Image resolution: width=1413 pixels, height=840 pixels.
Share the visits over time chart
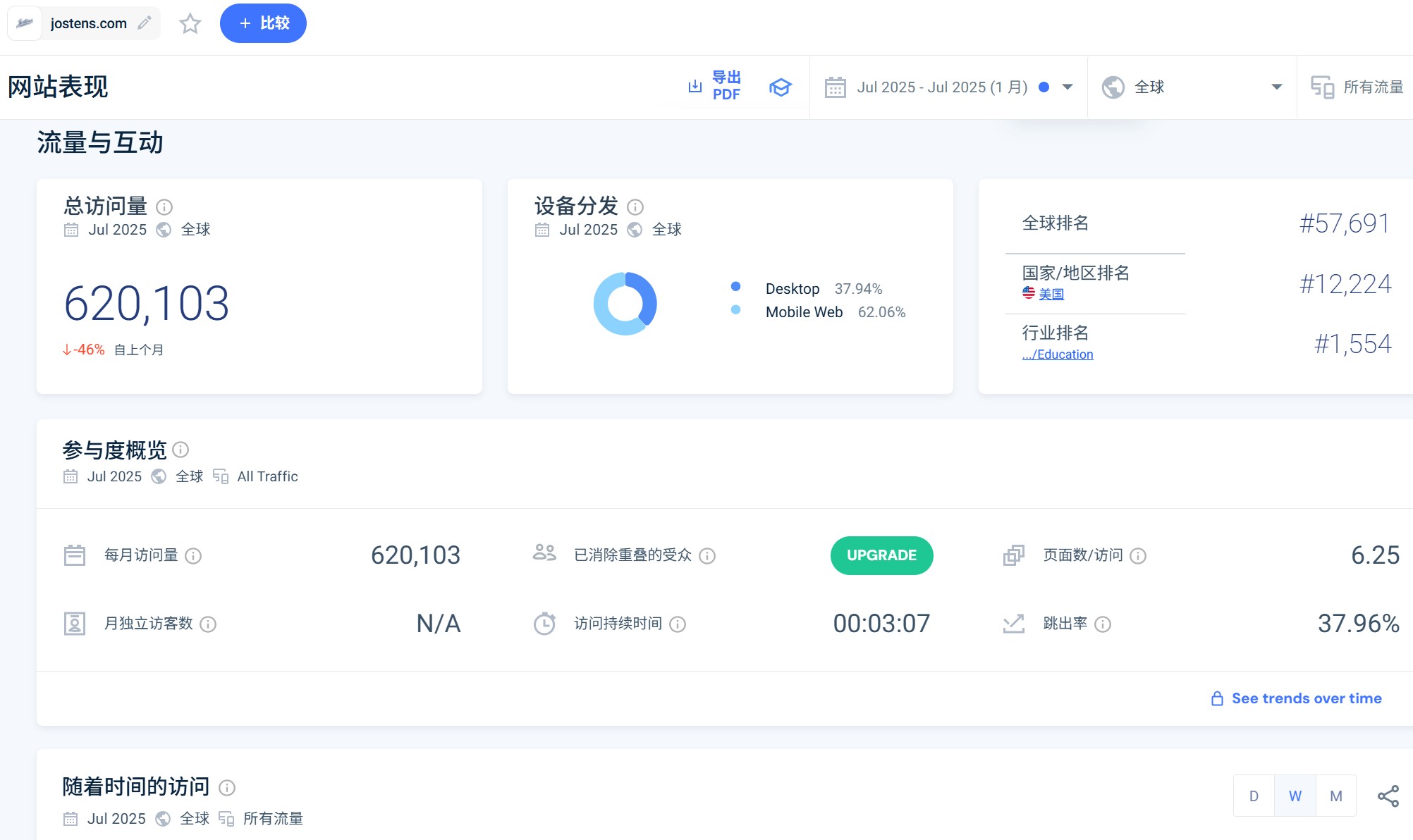click(x=1388, y=796)
